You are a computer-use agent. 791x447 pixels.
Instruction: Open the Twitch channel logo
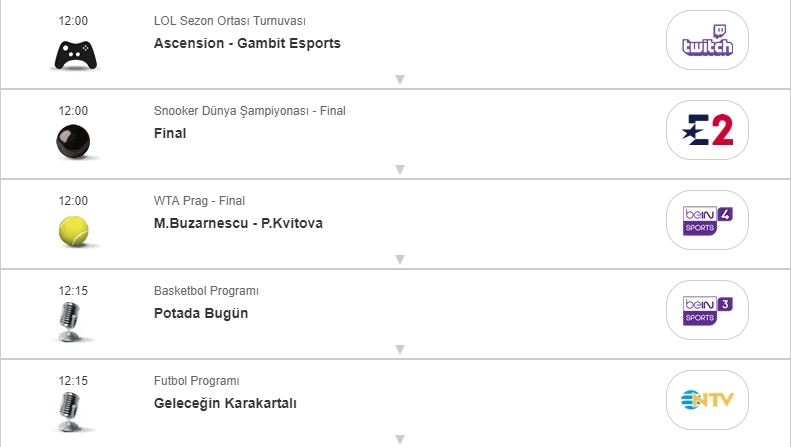coord(707,41)
